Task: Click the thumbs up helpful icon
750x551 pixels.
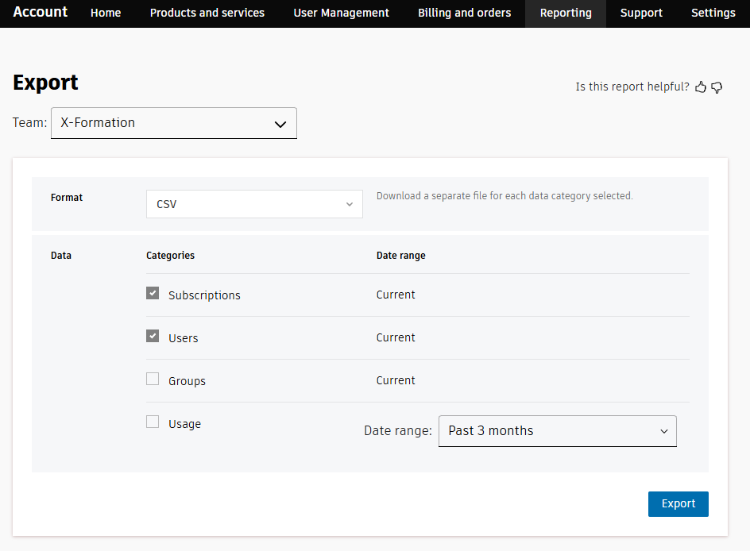Action: point(701,87)
